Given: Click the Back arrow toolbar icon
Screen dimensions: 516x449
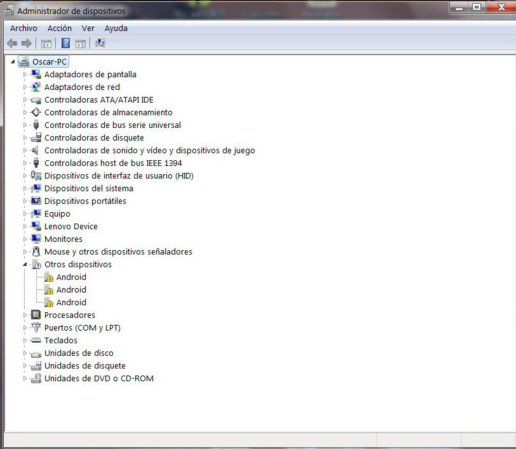Looking at the screenshot, I should click(12, 43).
